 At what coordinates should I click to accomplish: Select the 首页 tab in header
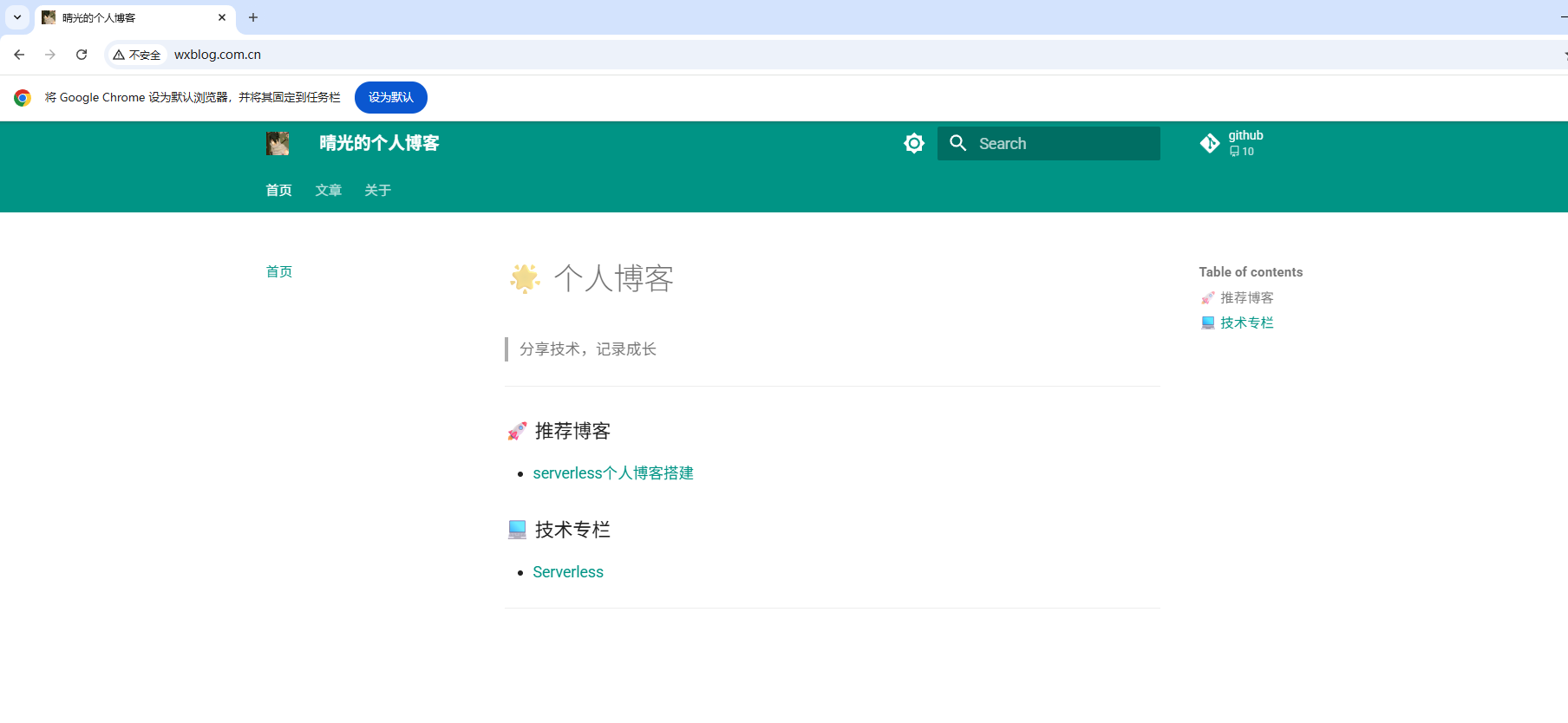tap(278, 190)
